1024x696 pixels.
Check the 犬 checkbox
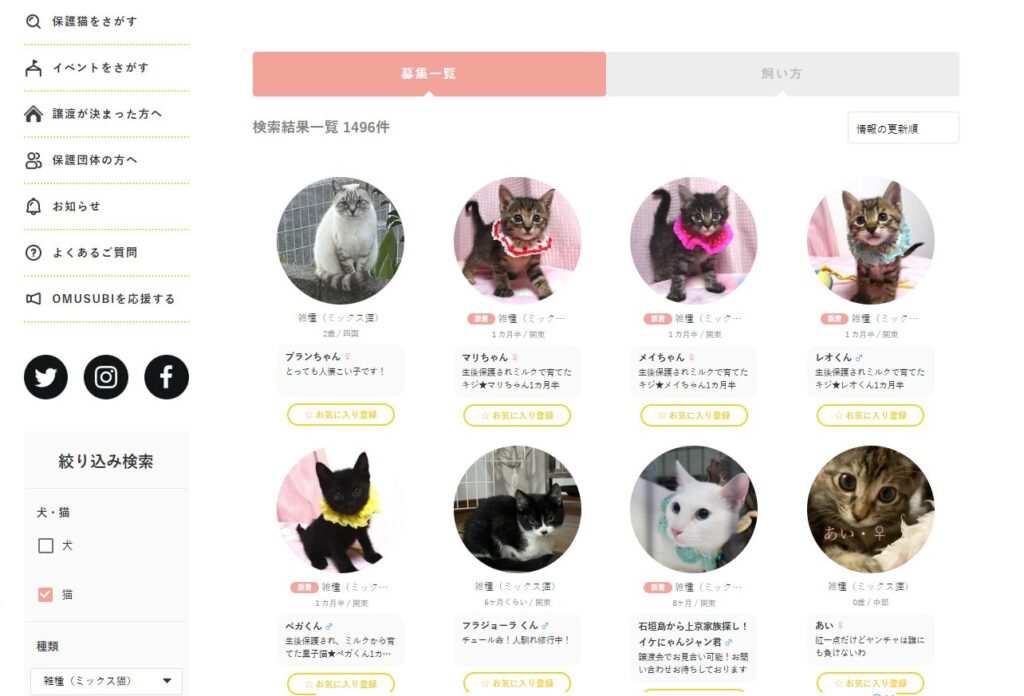46,545
